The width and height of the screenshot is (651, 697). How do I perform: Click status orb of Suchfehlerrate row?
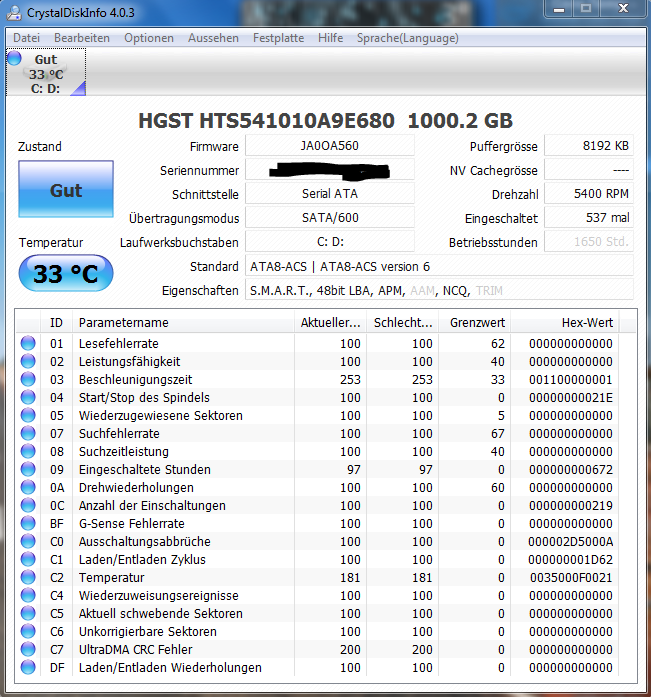pyautogui.click(x=28, y=433)
